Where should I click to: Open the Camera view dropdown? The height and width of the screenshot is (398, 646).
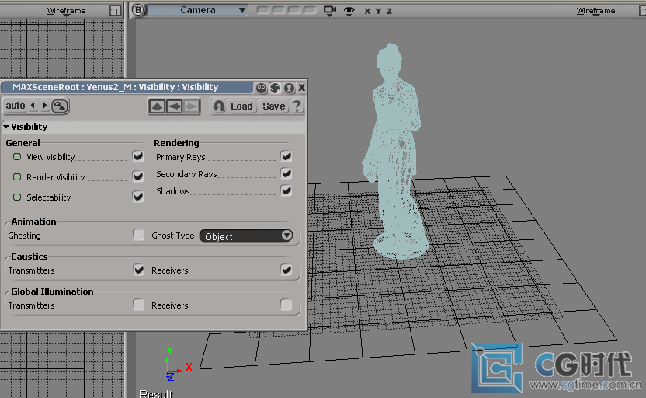tap(198, 10)
